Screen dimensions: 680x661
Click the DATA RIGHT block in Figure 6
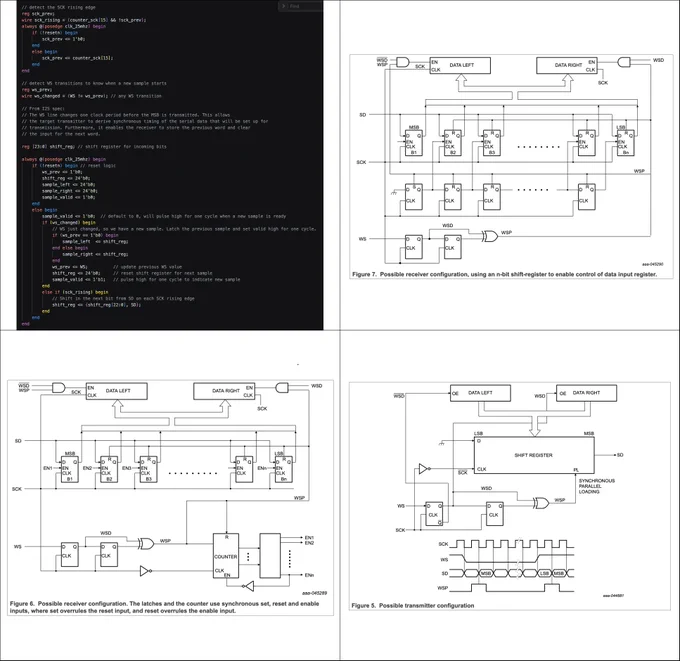coord(224,391)
